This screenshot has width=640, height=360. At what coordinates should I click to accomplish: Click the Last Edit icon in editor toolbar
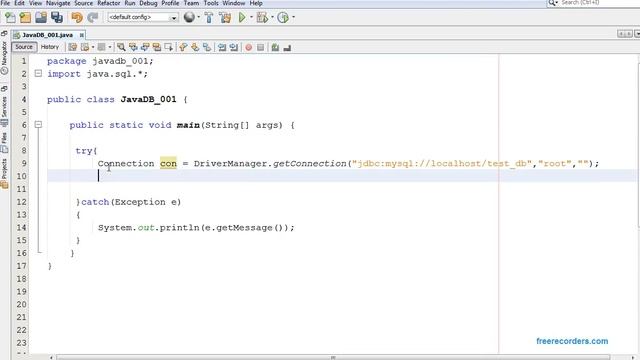(x=73, y=47)
